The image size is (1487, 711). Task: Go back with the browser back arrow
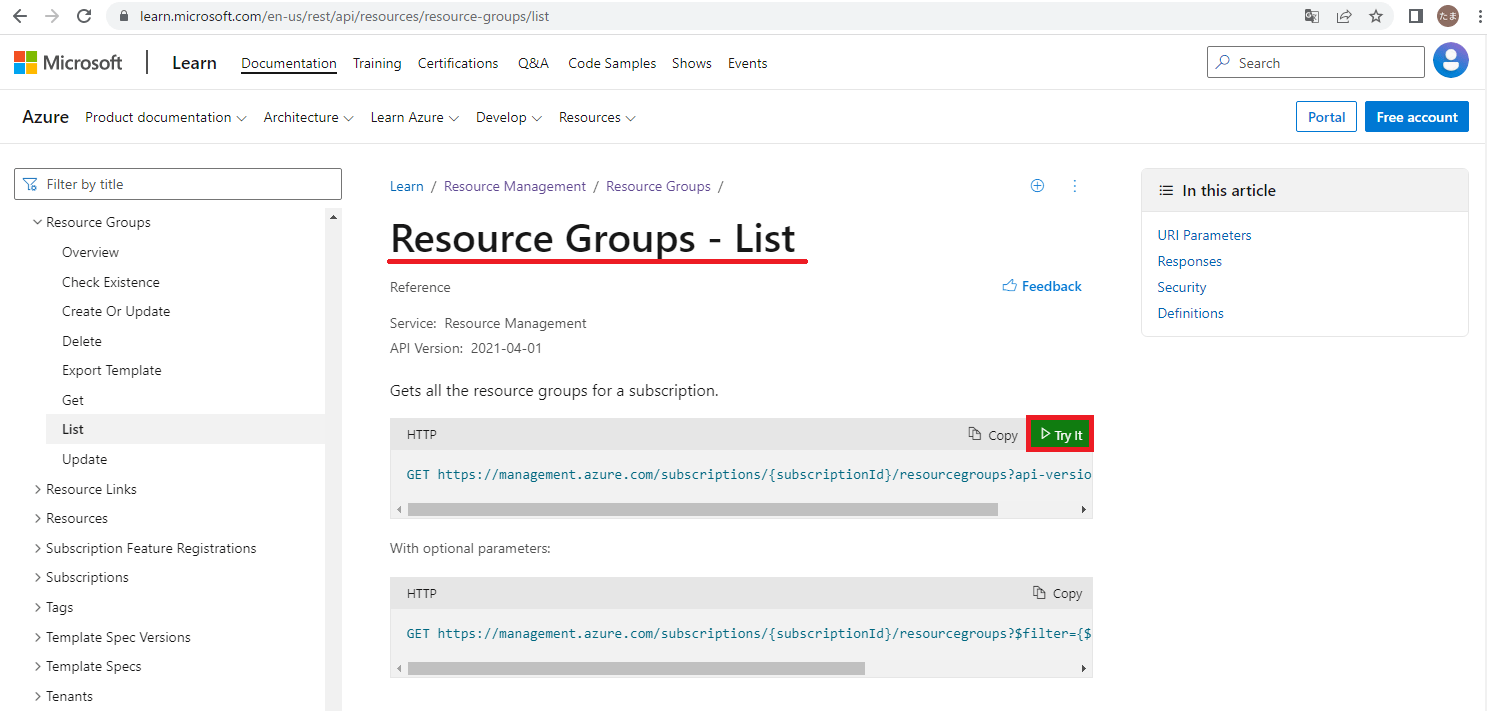pyautogui.click(x=20, y=16)
